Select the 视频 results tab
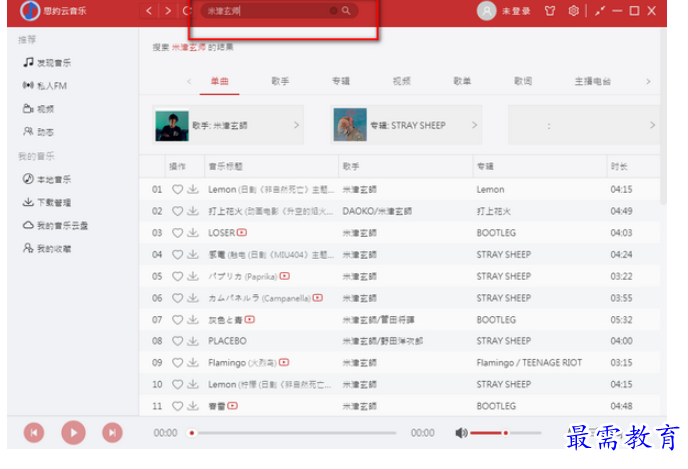 pos(401,81)
